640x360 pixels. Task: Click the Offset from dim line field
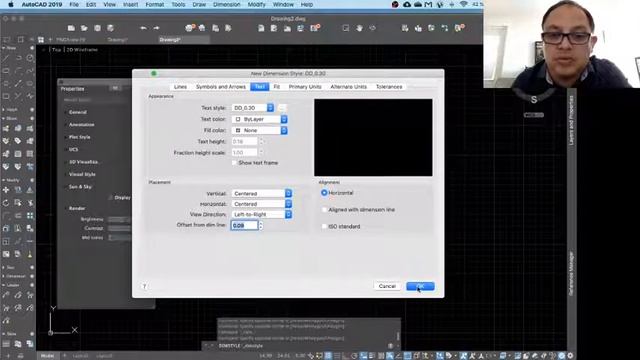pyautogui.click(x=244, y=225)
